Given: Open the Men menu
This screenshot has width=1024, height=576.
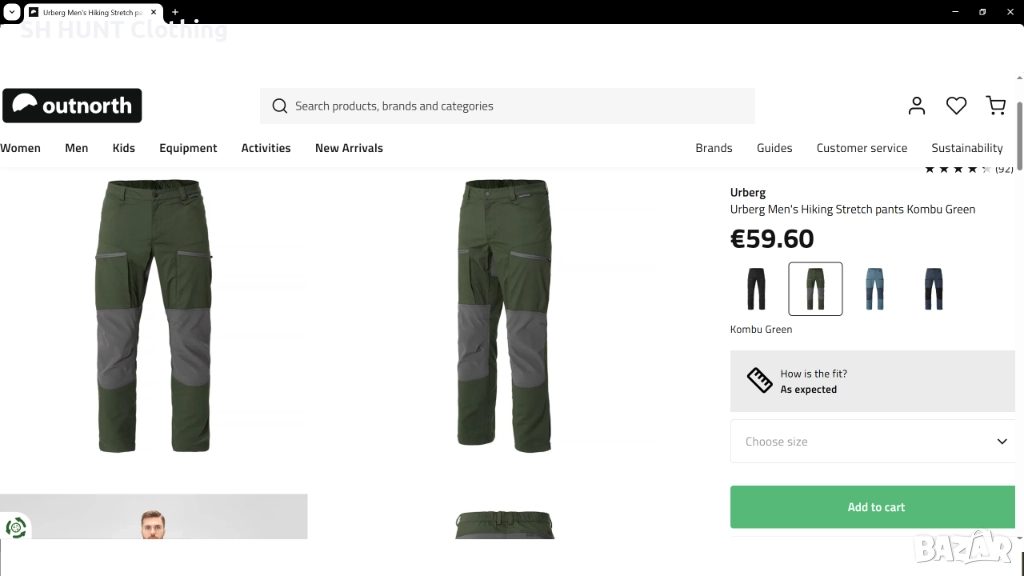Looking at the screenshot, I should (76, 148).
